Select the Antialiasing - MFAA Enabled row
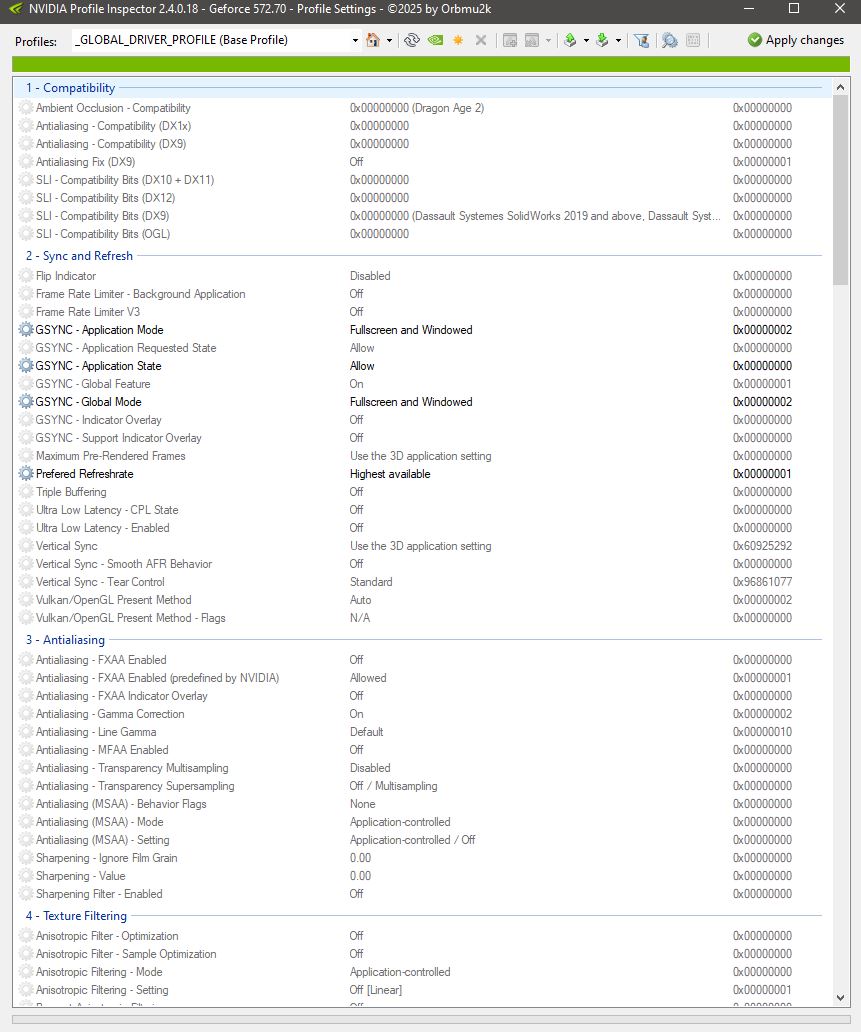This screenshot has width=861, height=1032. click(421, 750)
